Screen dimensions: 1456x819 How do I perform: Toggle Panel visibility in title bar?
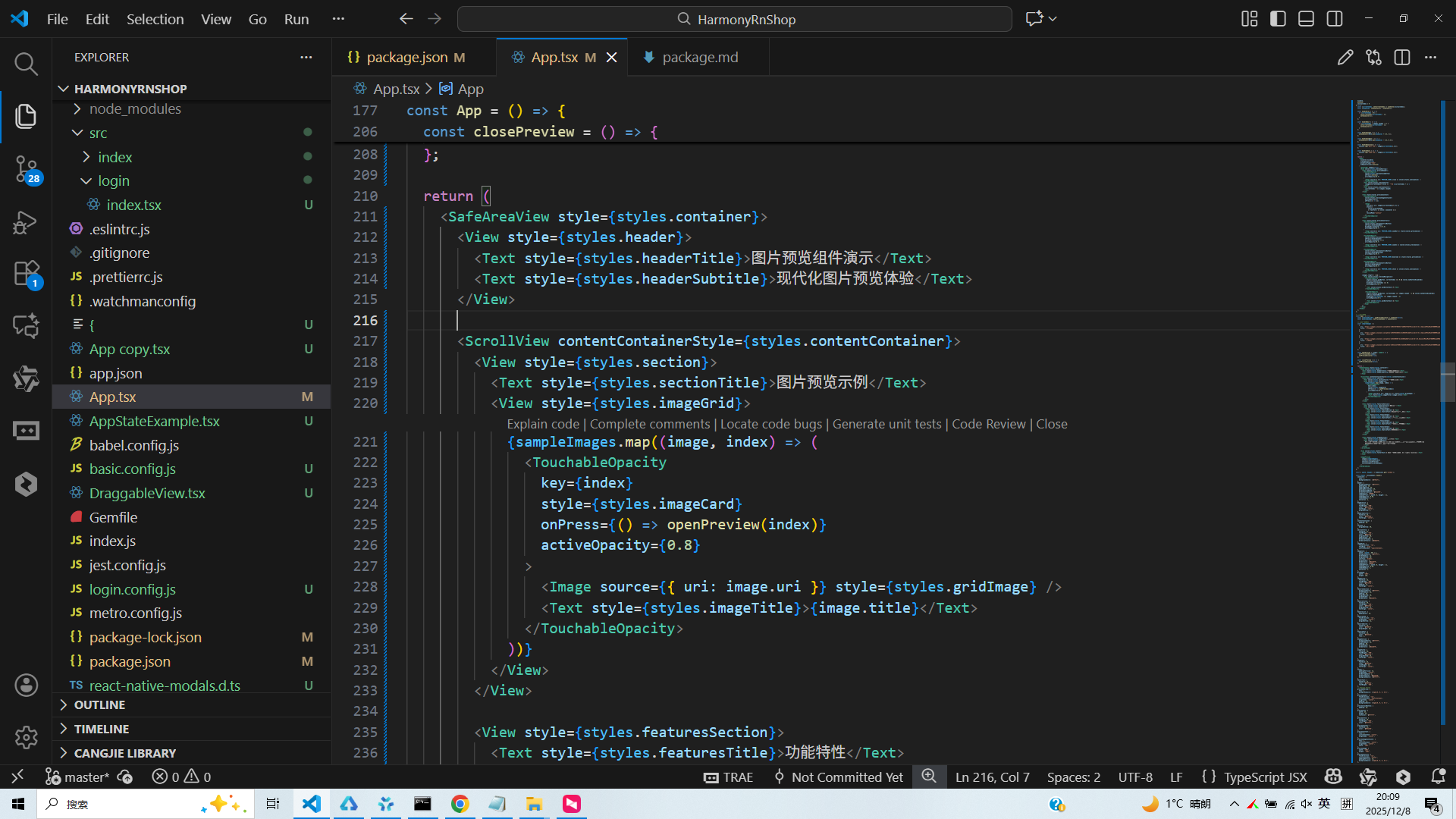click(1306, 19)
